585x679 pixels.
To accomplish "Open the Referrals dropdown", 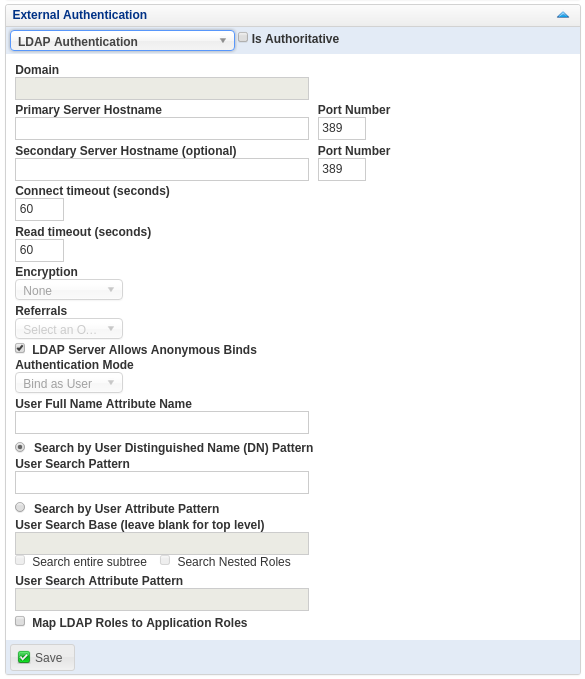I will [x=69, y=329].
